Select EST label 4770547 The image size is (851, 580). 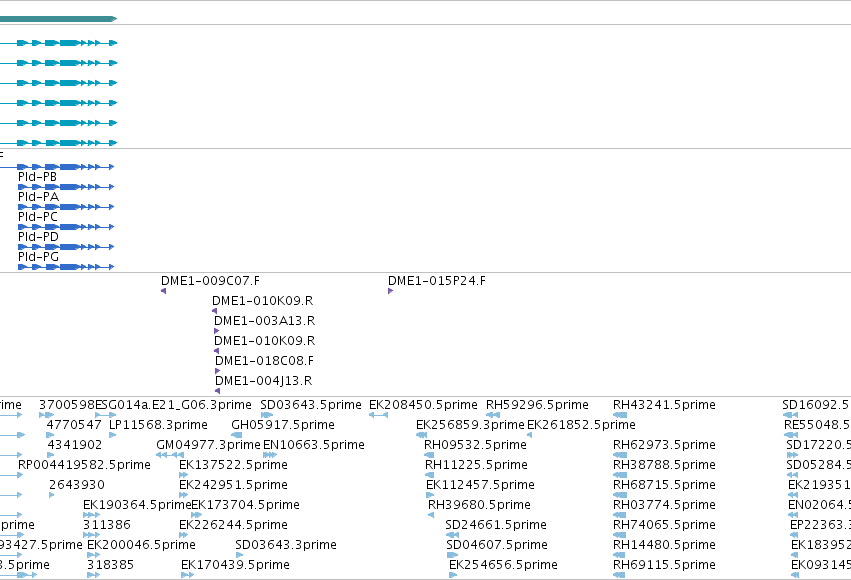pyautogui.click(x=74, y=425)
